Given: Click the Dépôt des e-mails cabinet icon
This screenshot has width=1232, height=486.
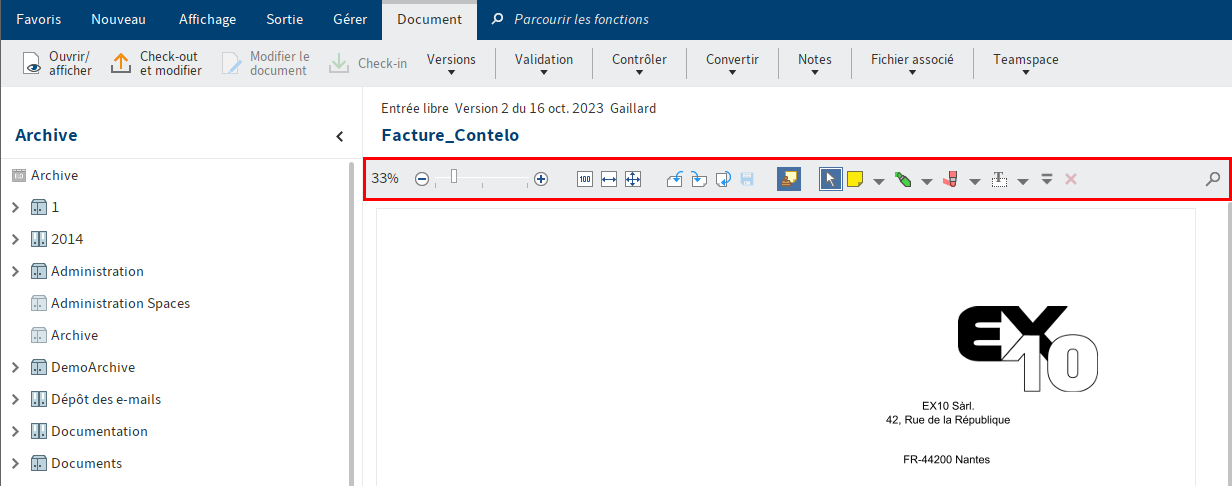Looking at the screenshot, I should 39,399.
